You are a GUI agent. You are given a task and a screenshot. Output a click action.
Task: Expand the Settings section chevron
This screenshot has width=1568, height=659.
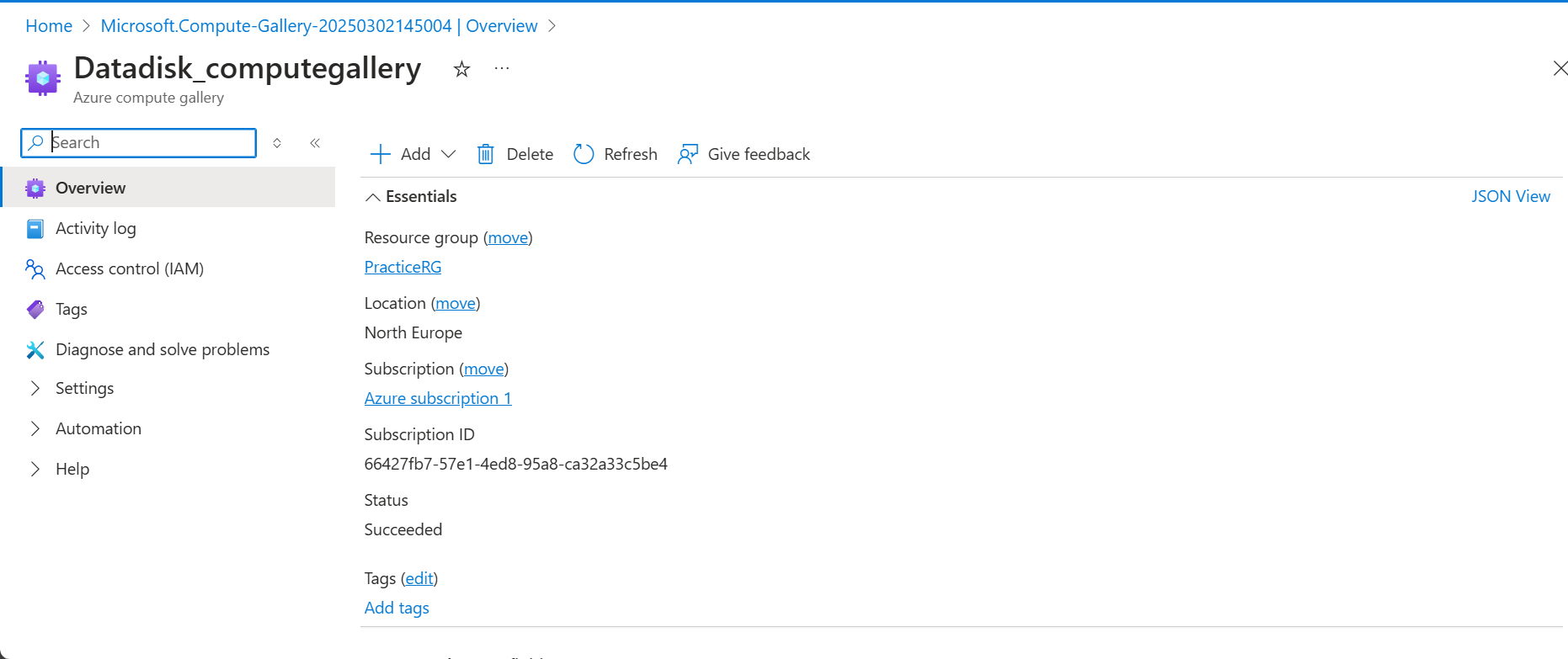(35, 388)
